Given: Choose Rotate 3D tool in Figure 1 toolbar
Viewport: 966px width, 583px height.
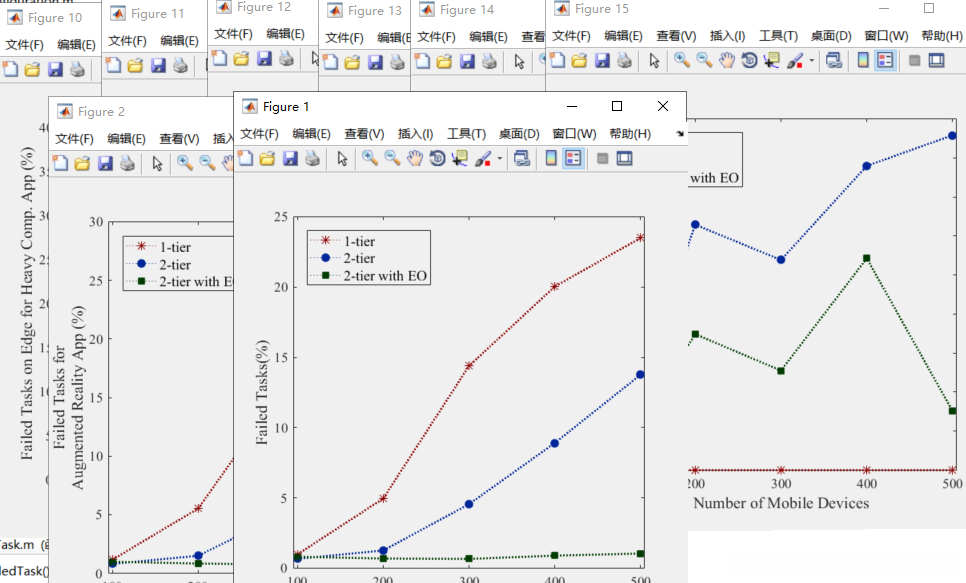Looking at the screenshot, I should [x=437, y=158].
